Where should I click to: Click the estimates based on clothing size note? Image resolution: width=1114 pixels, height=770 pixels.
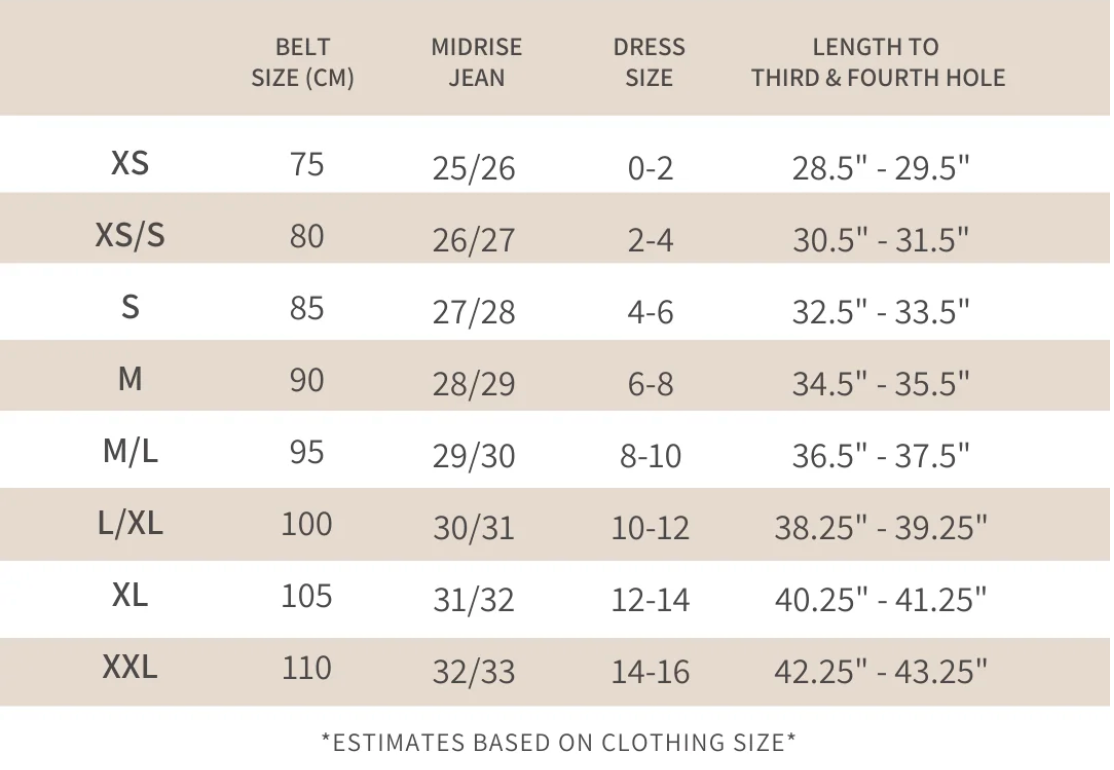(558, 742)
